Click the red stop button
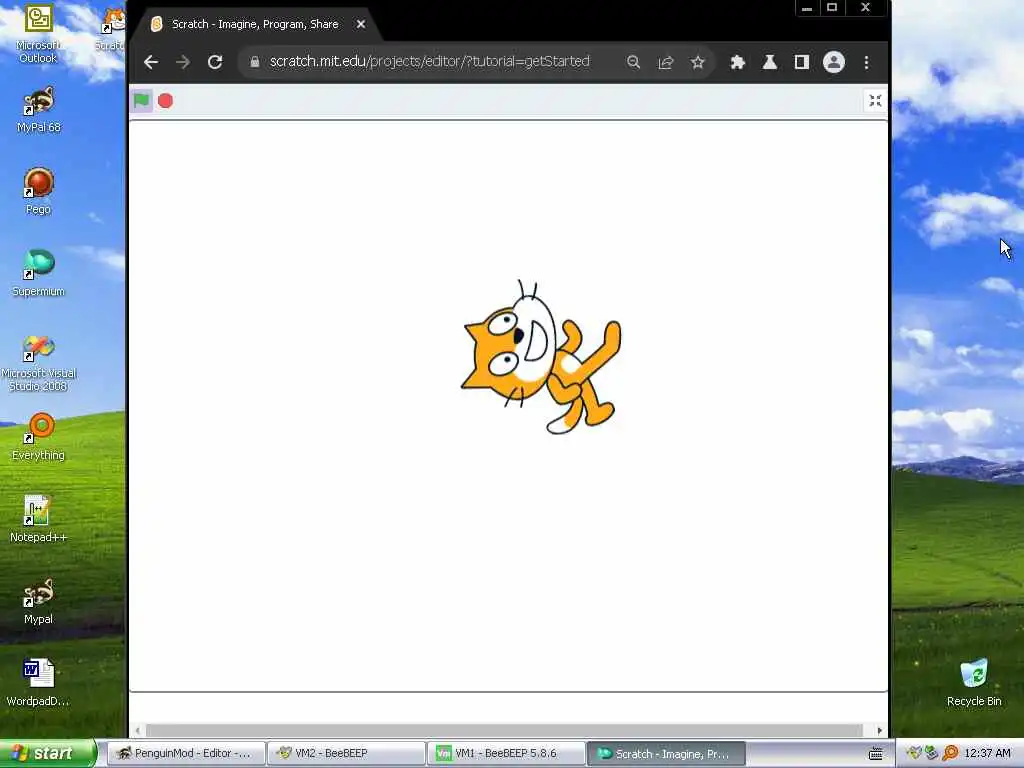 [x=165, y=101]
